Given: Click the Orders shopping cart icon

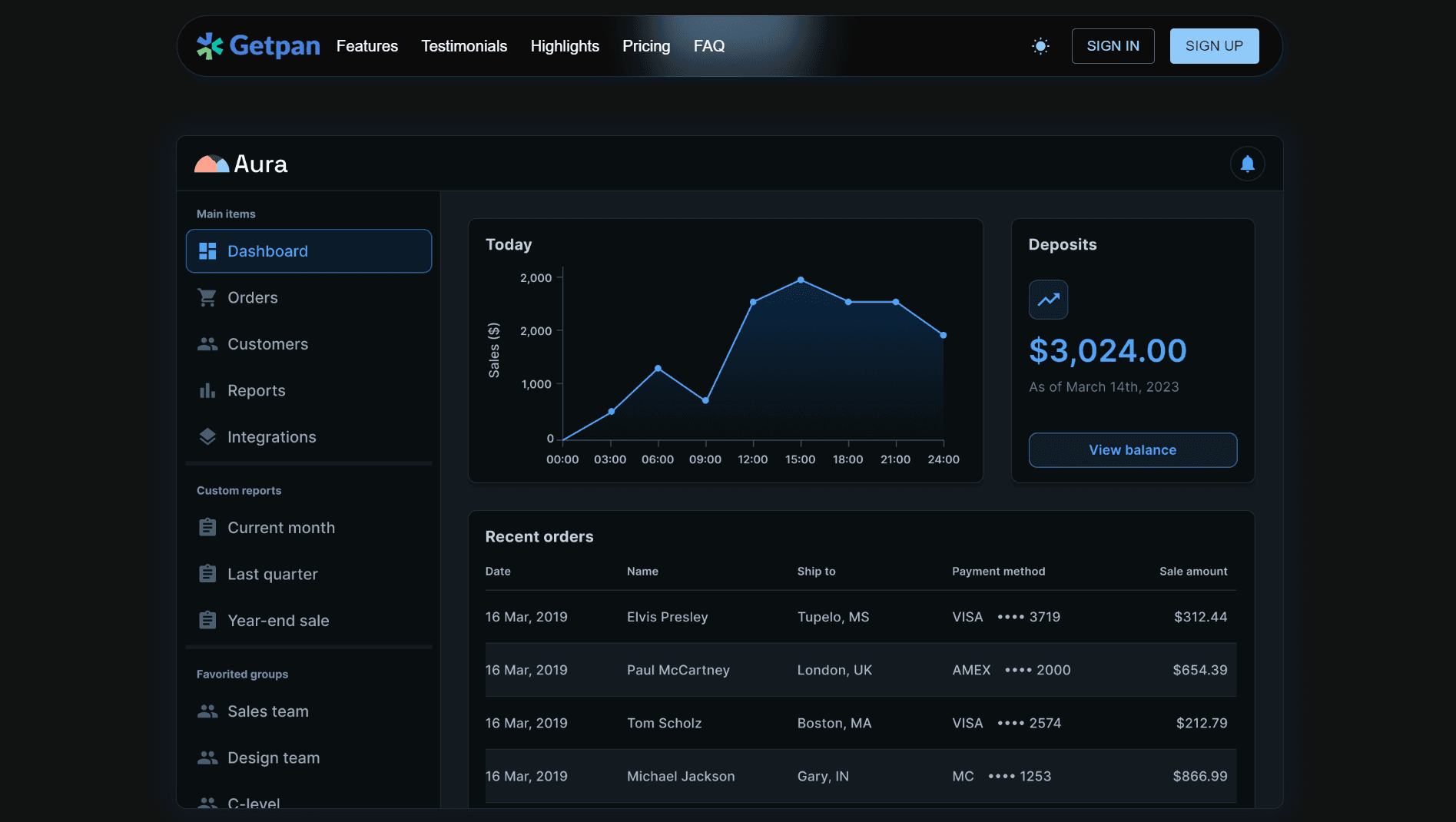Looking at the screenshot, I should pyautogui.click(x=207, y=297).
